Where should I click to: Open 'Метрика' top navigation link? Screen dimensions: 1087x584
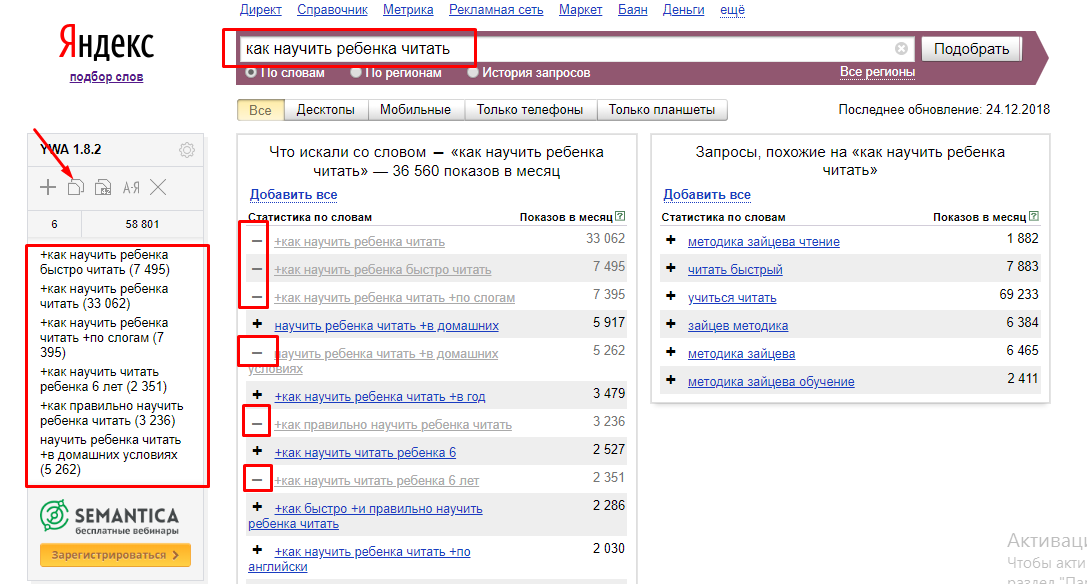pyautogui.click(x=408, y=10)
